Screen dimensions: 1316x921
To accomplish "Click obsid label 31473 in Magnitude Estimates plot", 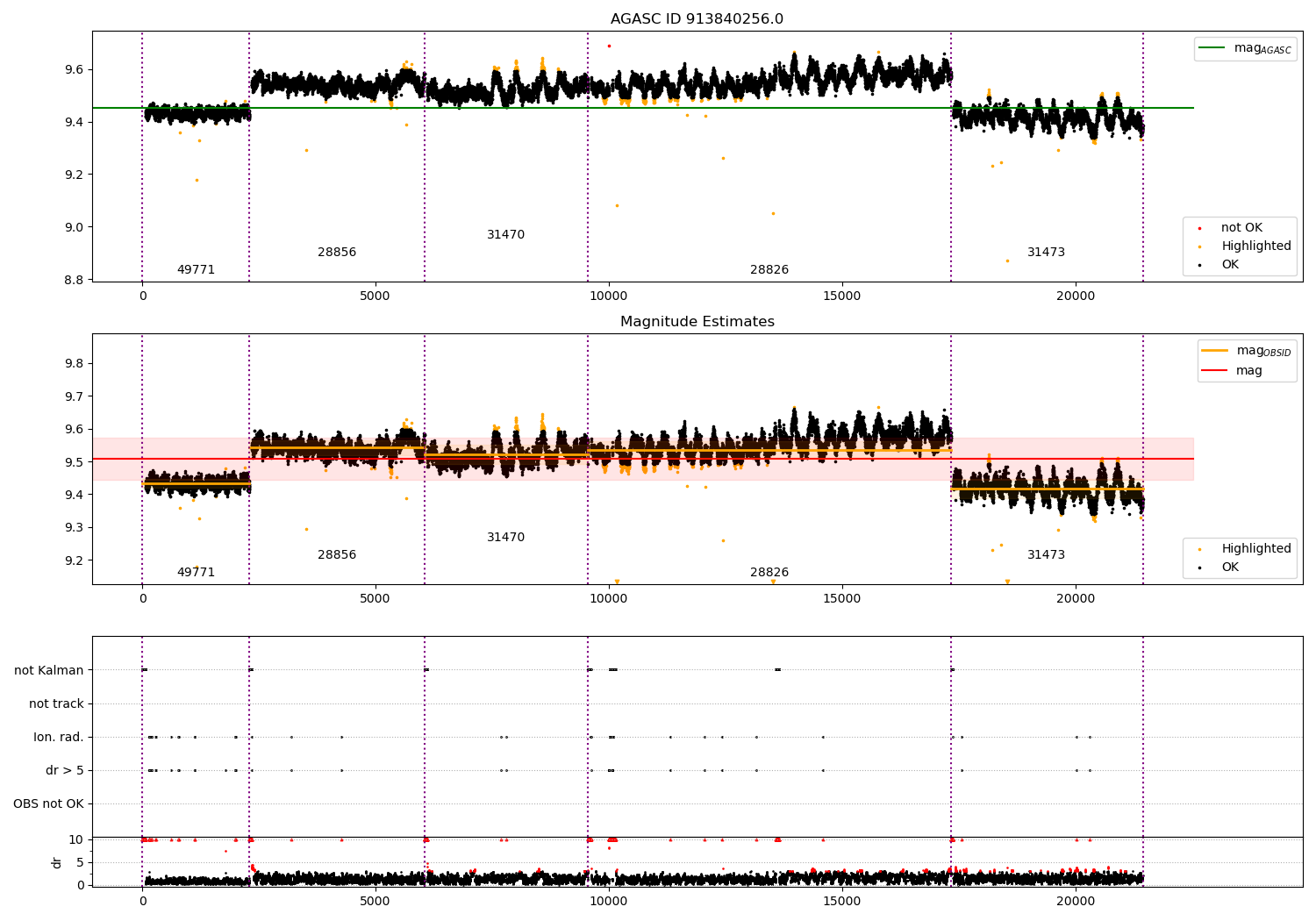I will tap(1046, 555).
